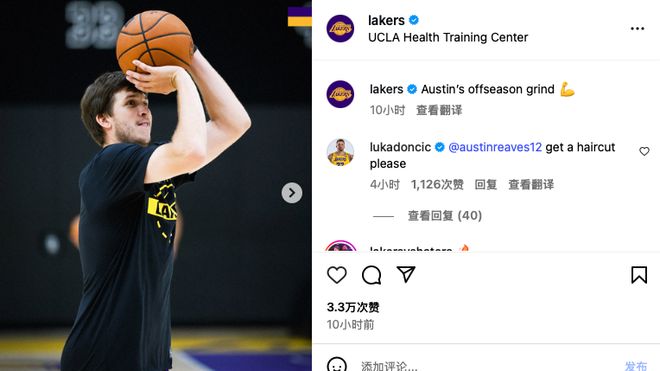The image size is (660, 371).
Task: Like the post with the heart icon
Action: click(x=337, y=275)
